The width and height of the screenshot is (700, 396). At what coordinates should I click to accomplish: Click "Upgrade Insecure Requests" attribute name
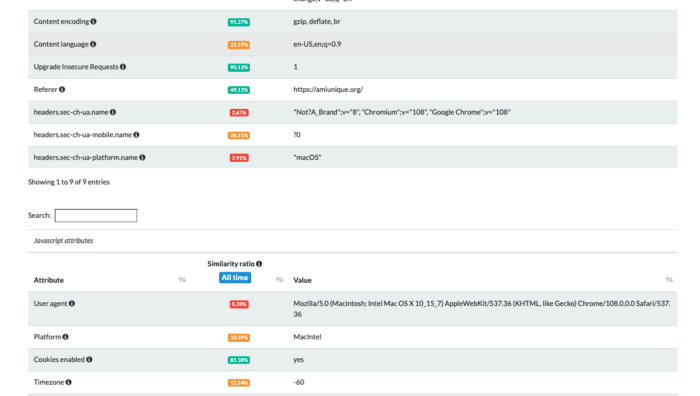pyautogui.click(x=76, y=67)
